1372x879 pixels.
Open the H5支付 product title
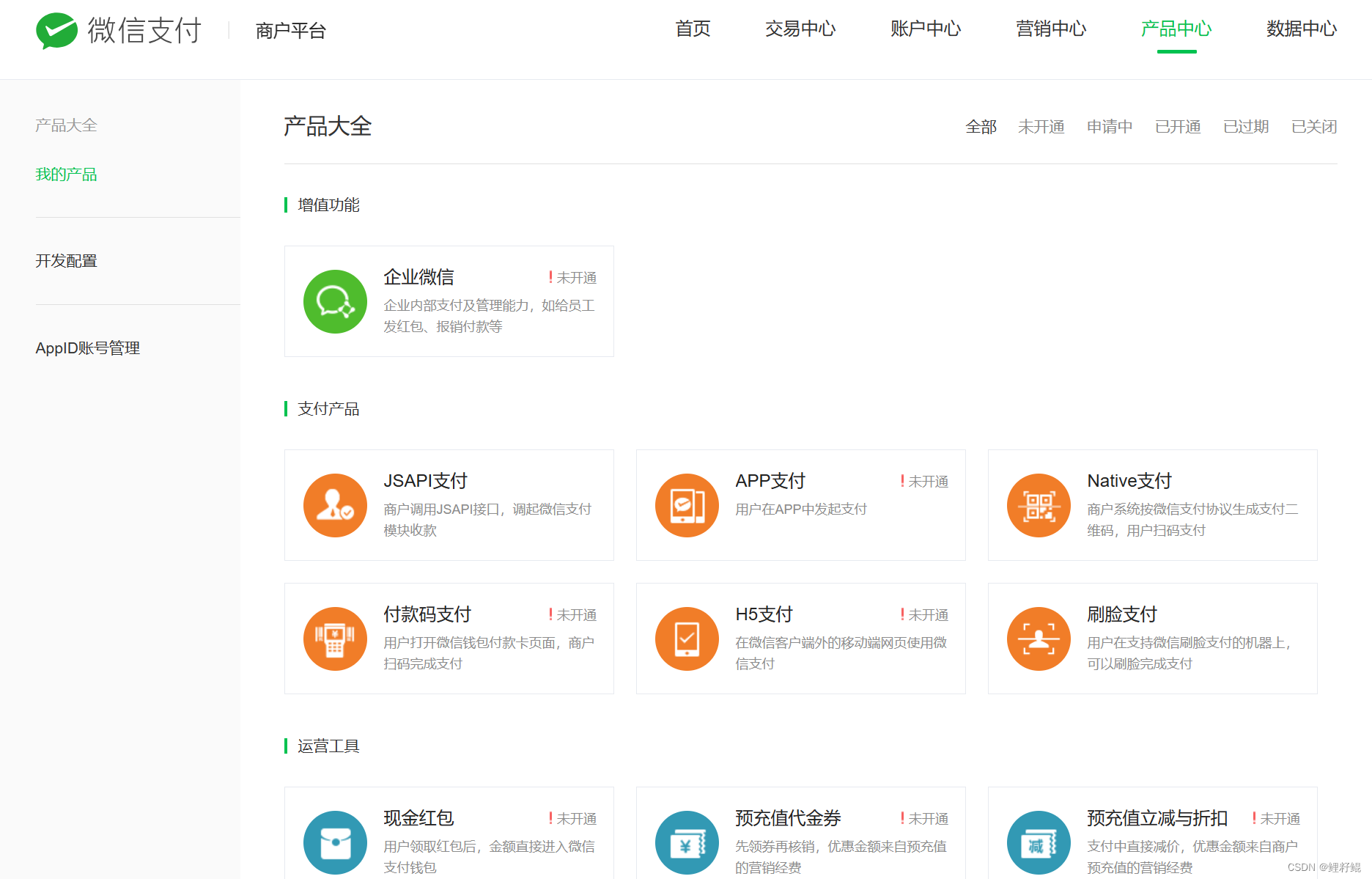pos(764,614)
